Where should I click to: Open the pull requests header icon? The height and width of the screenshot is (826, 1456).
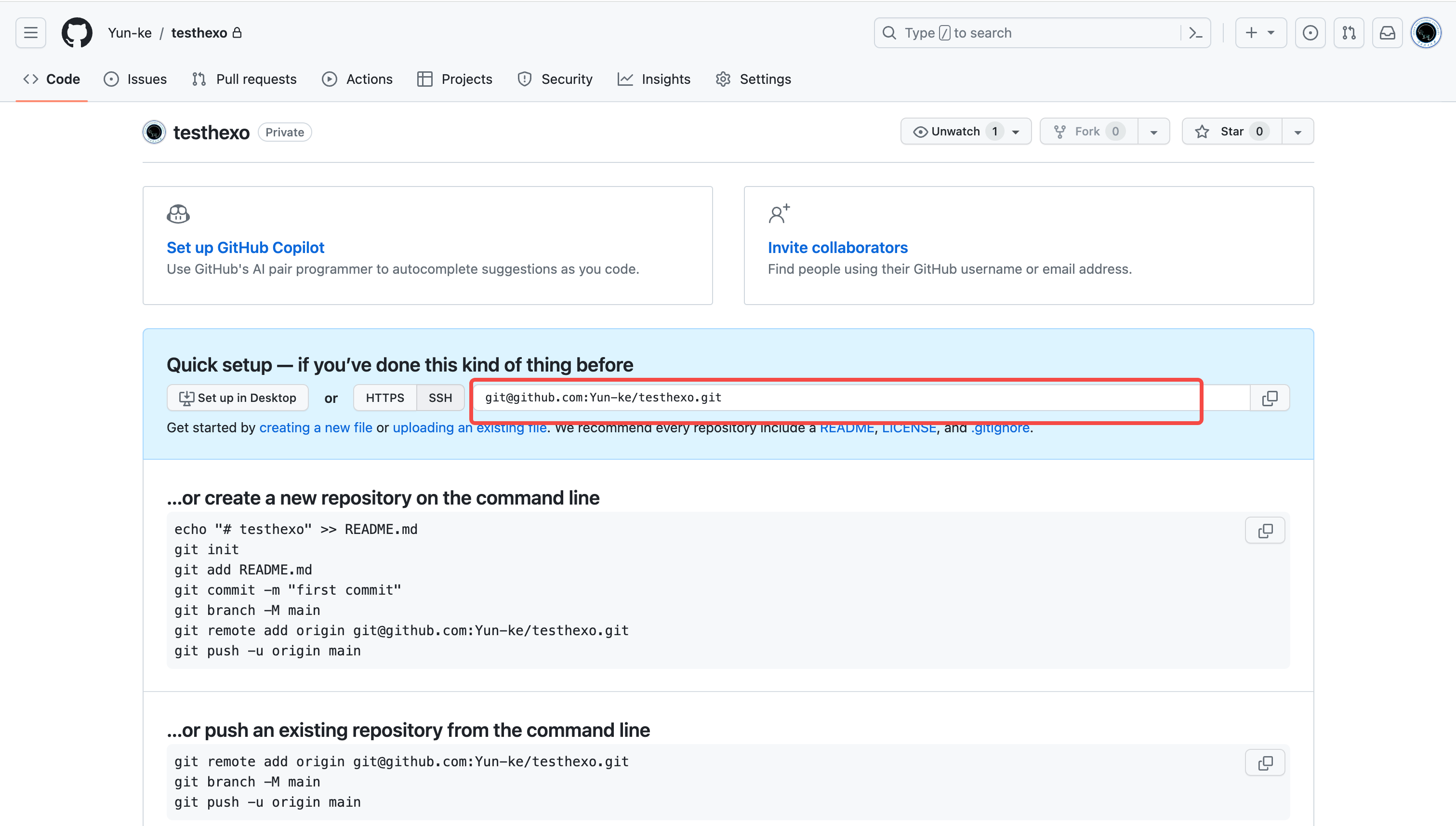coord(1348,33)
